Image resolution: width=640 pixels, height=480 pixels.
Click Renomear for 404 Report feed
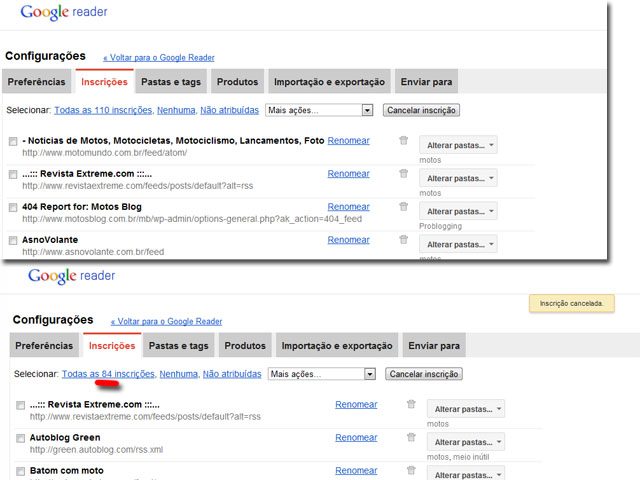pyautogui.click(x=349, y=207)
